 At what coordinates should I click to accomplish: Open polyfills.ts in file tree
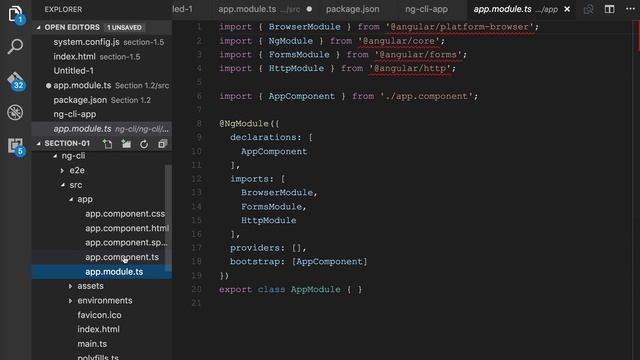tap(98, 356)
